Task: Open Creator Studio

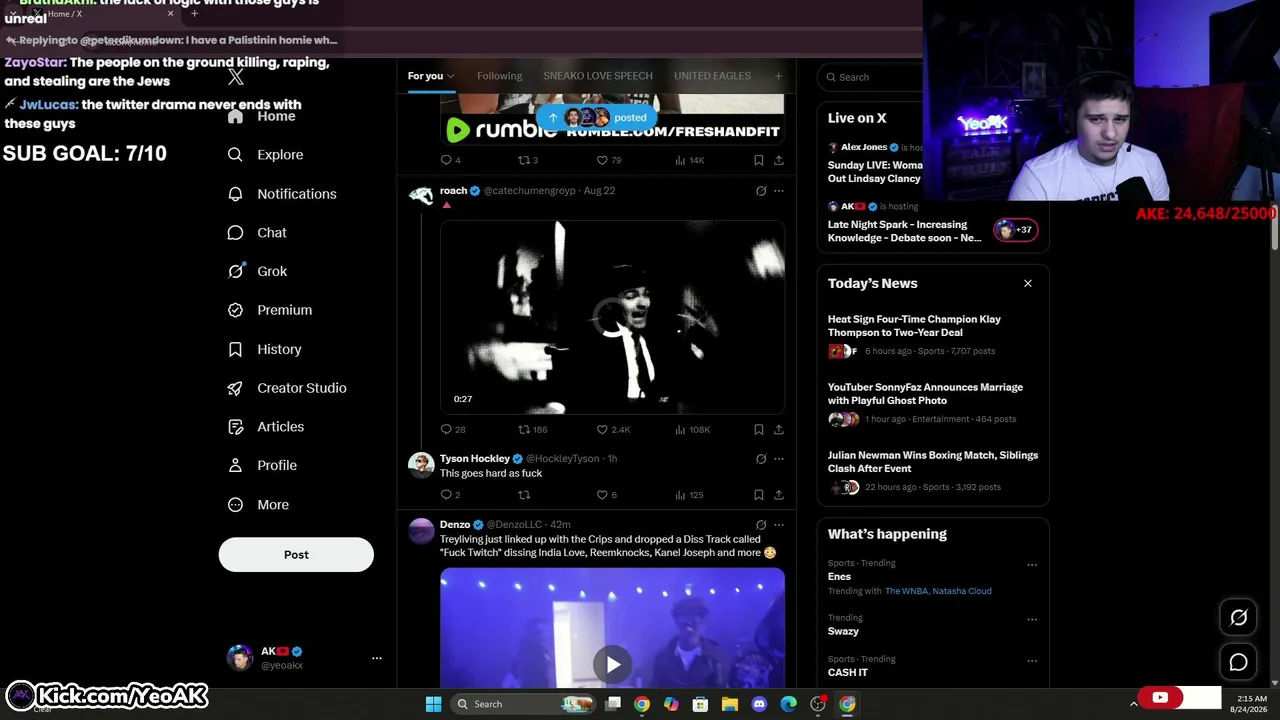Action: (287, 388)
